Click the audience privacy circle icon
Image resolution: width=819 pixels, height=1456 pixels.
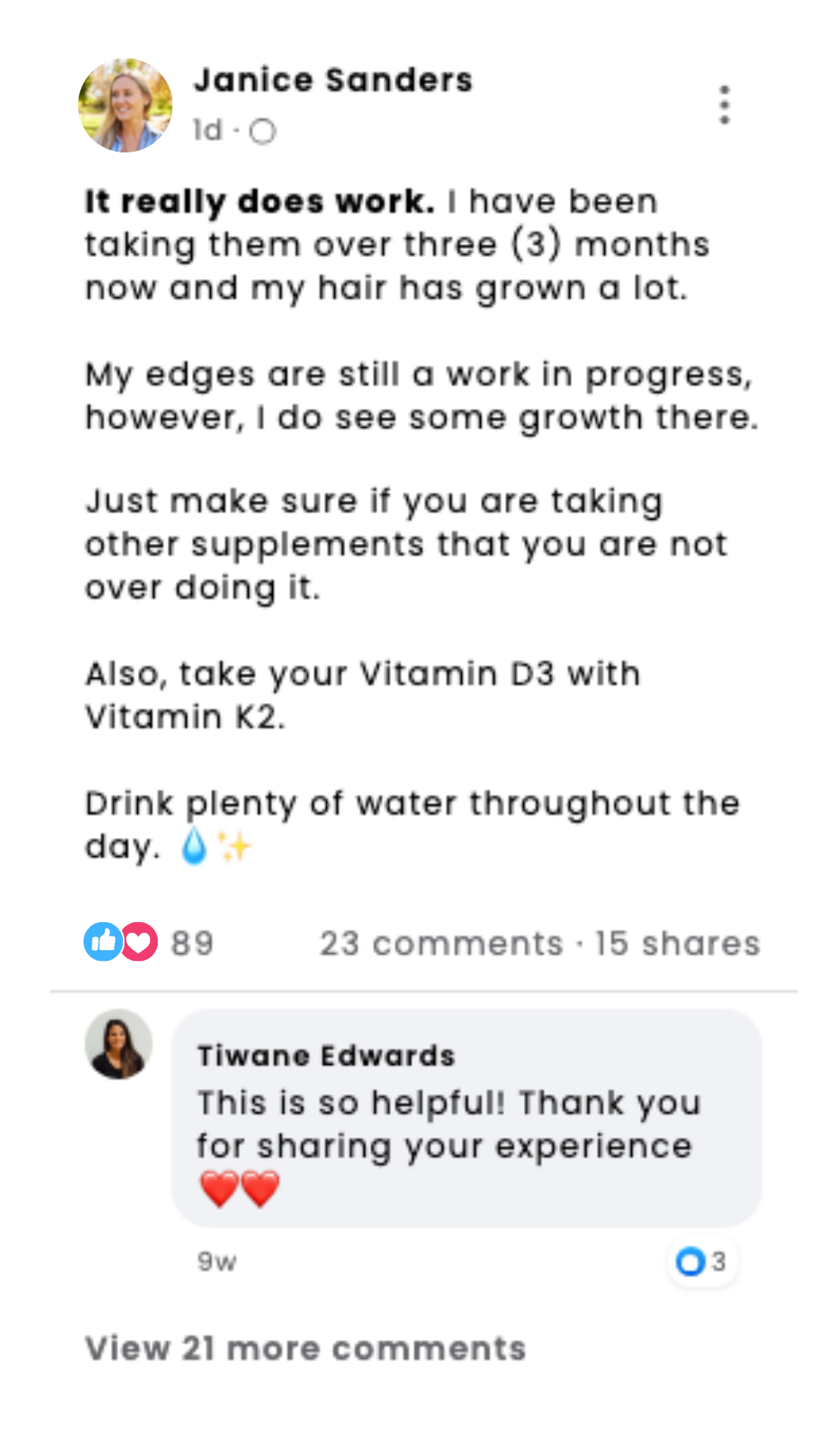click(262, 132)
